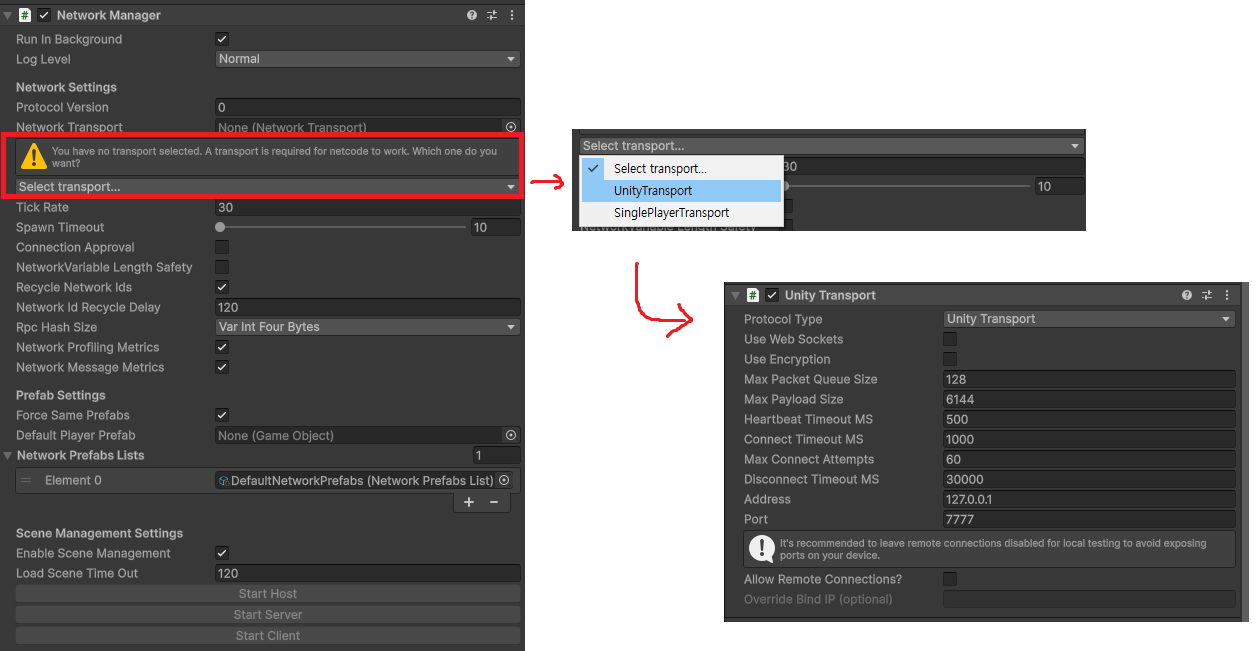Click Max Packet Queue Size field

pyautogui.click(x=1090, y=379)
